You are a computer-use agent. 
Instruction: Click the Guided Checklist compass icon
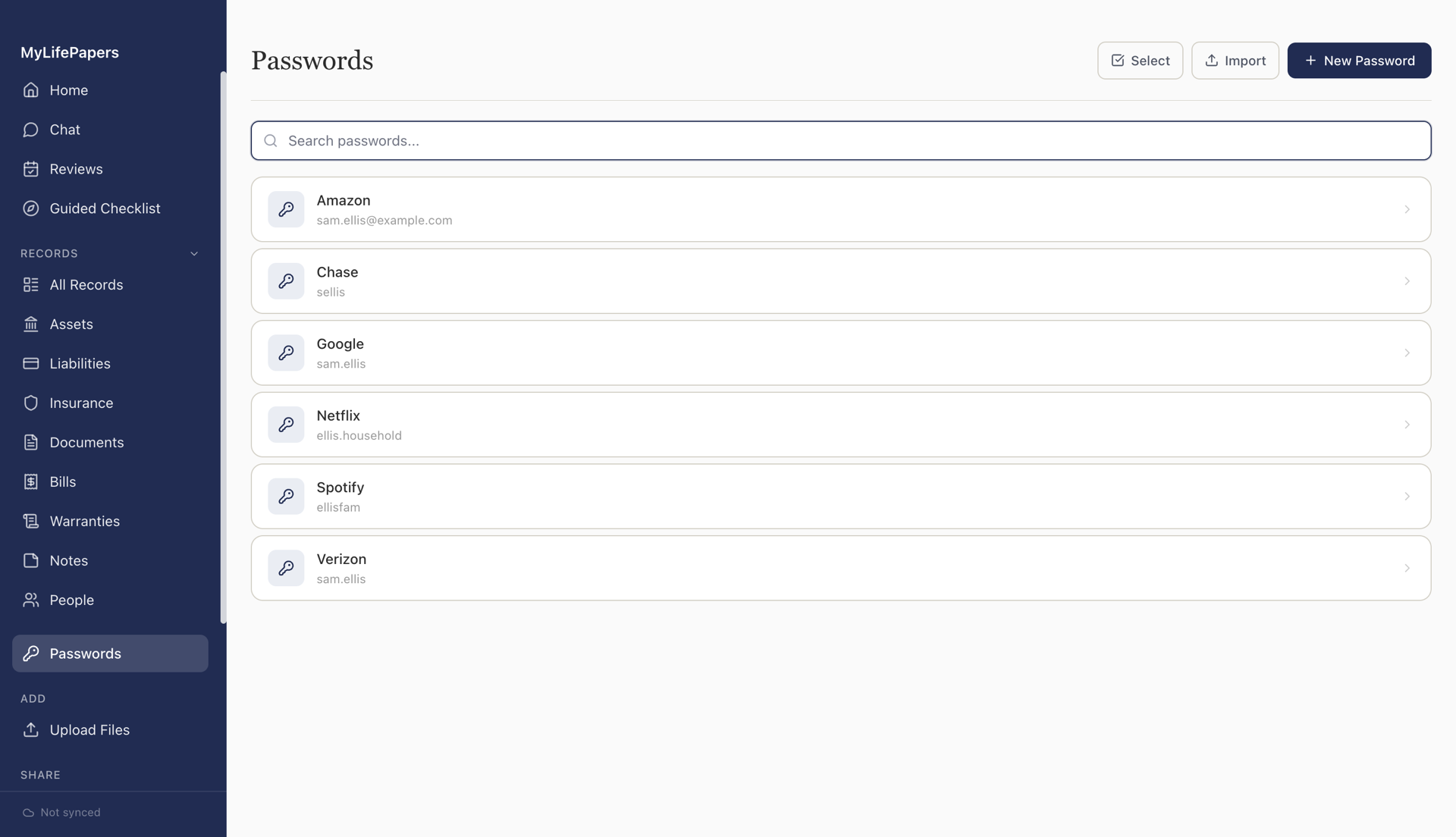[x=30, y=208]
